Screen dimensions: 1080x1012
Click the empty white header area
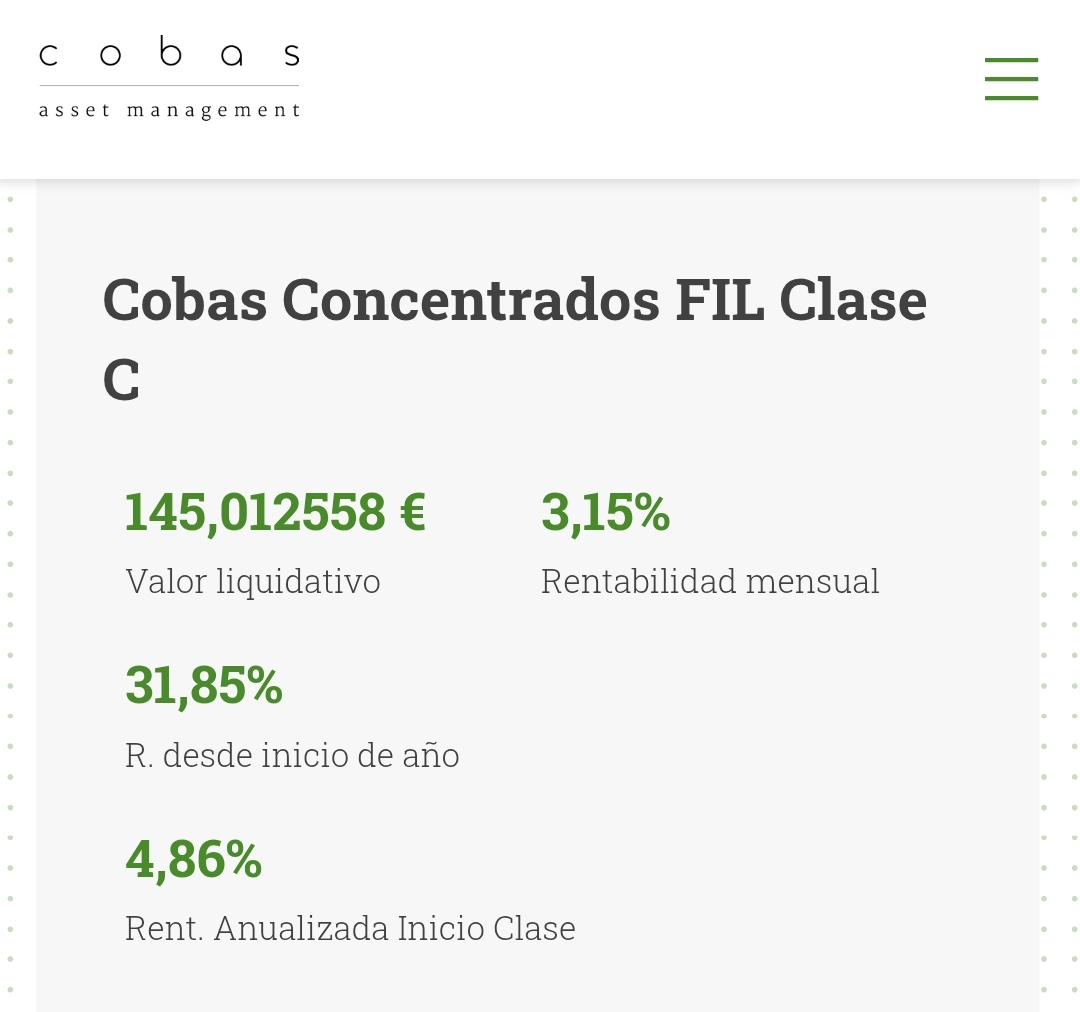click(640, 80)
